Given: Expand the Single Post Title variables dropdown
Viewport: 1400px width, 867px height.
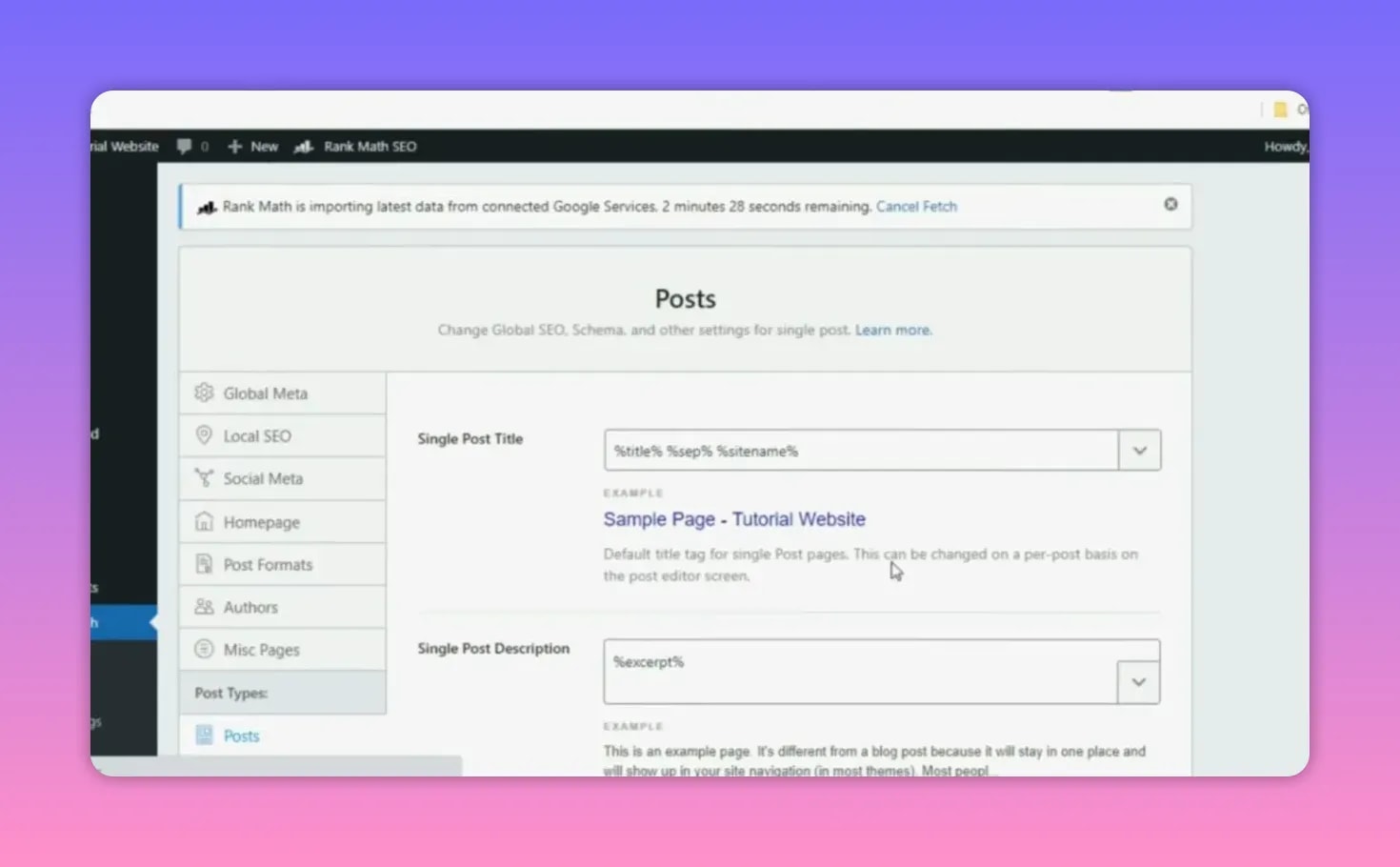Looking at the screenshot, I should point(1139,450).
